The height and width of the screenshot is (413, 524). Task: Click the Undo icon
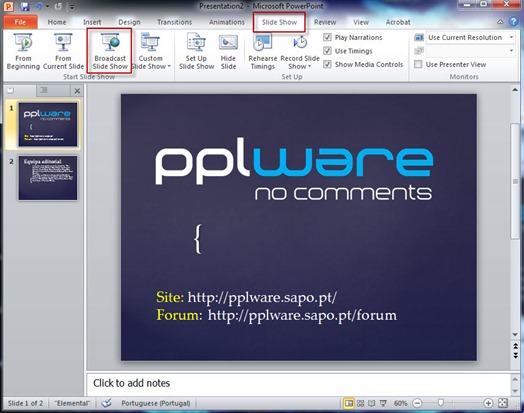pyautogui.click(x=39, y=6)
